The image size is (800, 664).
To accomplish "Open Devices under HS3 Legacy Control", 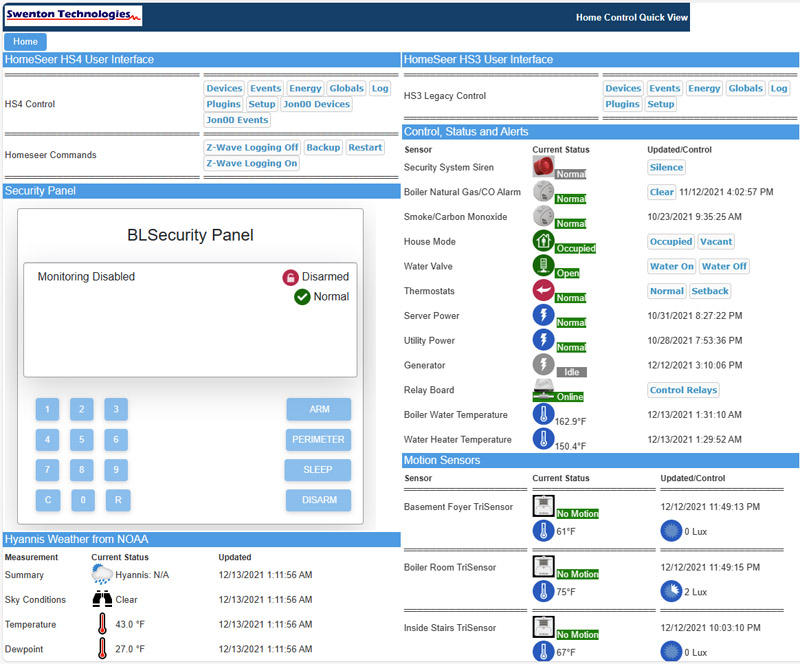I will 623,88.
